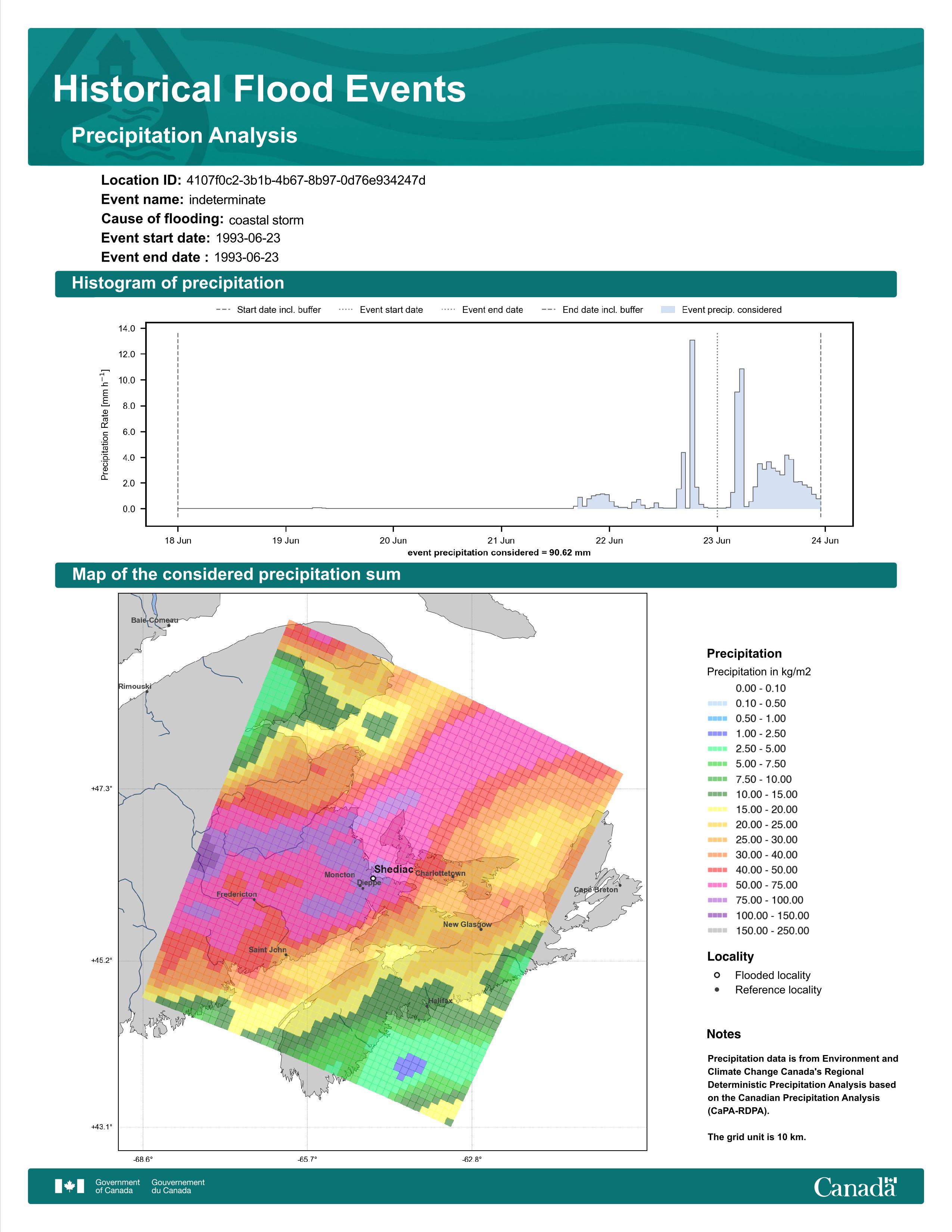Click the '23 Jun' axis label

pos(717,541)
